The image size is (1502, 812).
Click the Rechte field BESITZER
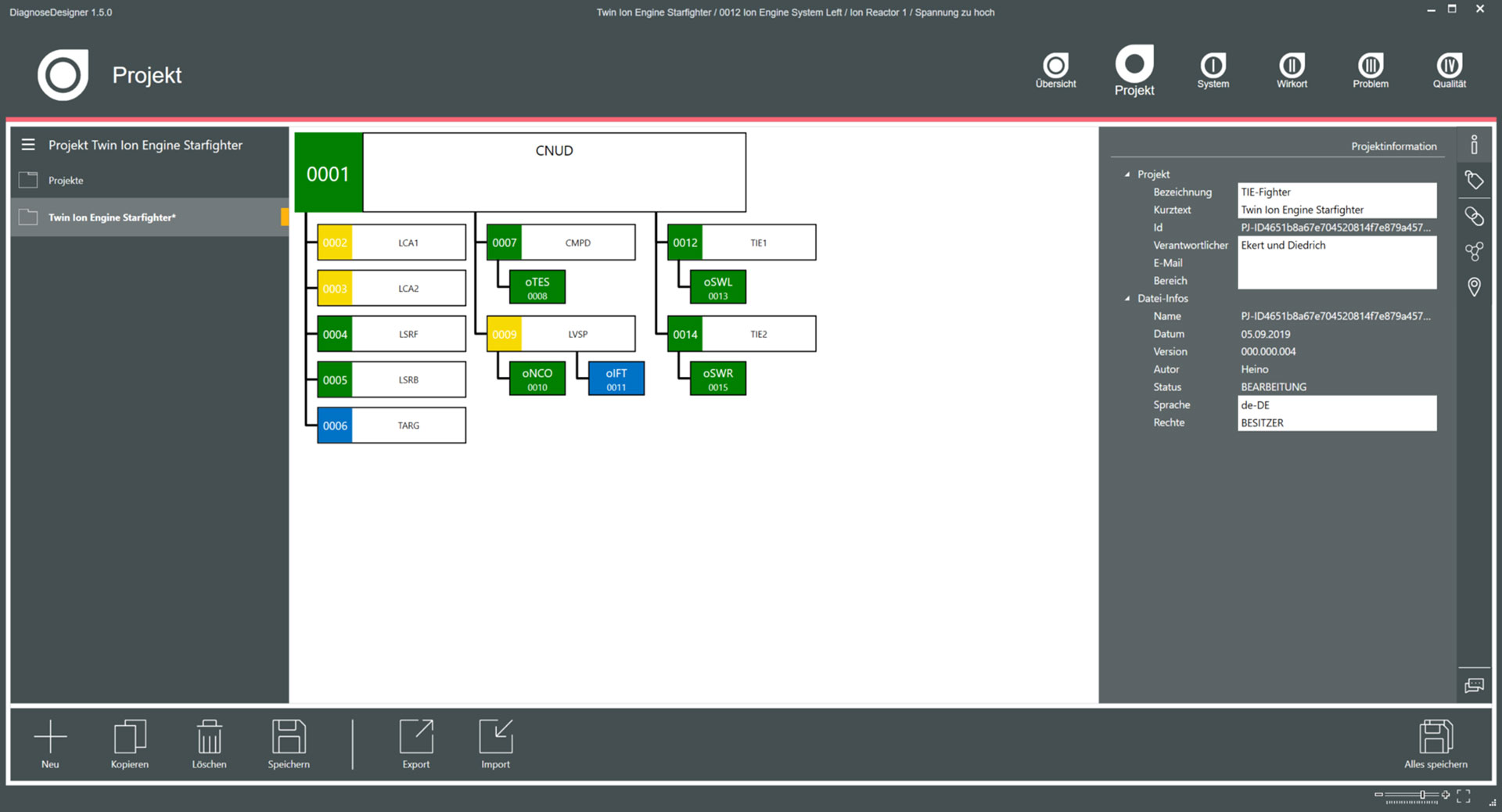(1336, 422)
